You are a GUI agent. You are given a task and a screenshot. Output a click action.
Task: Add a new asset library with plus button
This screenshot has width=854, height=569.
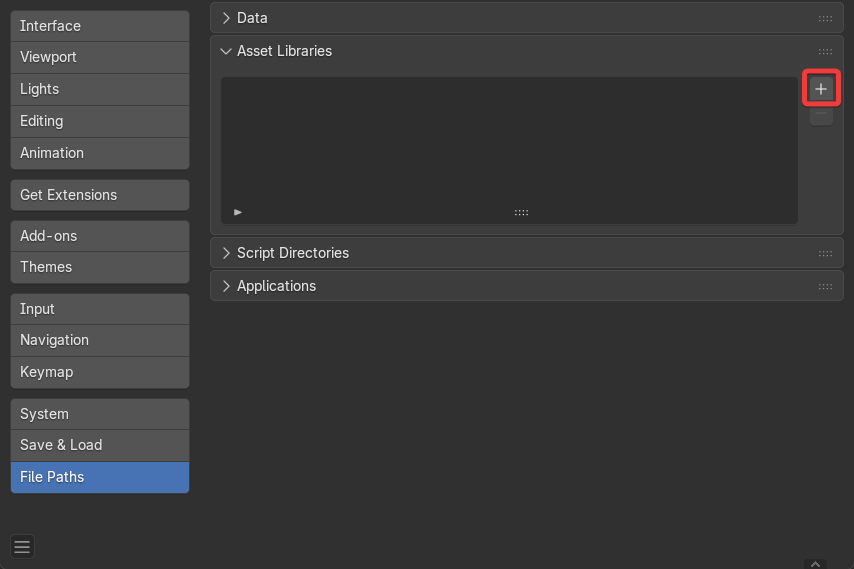(821, 89)
